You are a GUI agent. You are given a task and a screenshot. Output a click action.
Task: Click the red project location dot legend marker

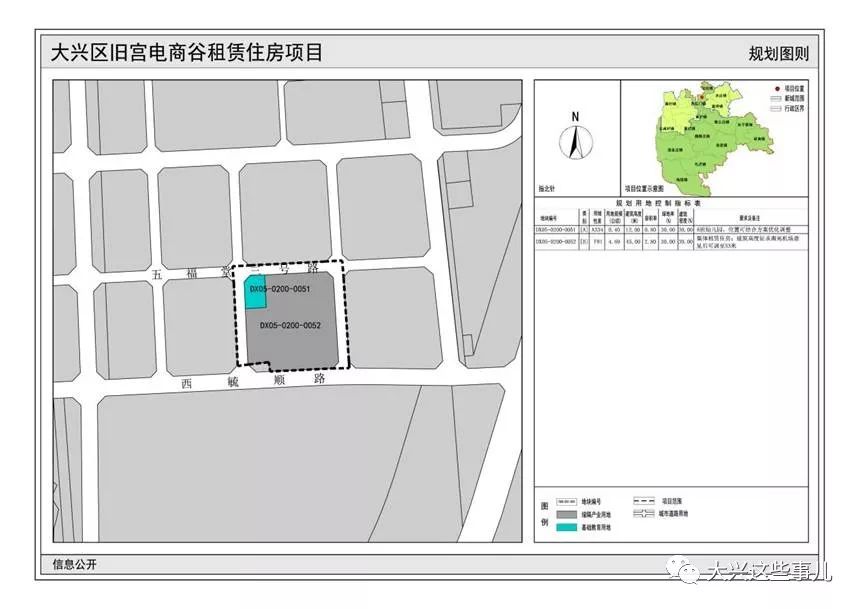777,88
